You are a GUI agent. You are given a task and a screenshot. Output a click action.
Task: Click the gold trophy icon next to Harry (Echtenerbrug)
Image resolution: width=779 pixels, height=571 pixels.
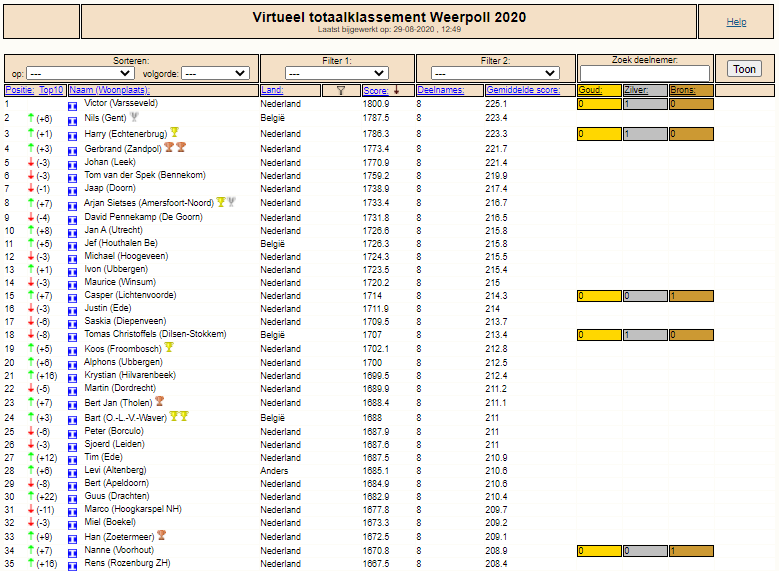click(x=174, y=132)
